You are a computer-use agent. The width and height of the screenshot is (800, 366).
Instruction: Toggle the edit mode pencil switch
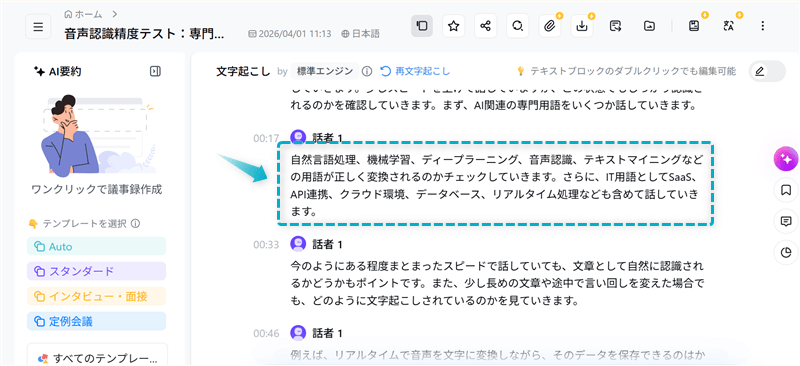767,71
